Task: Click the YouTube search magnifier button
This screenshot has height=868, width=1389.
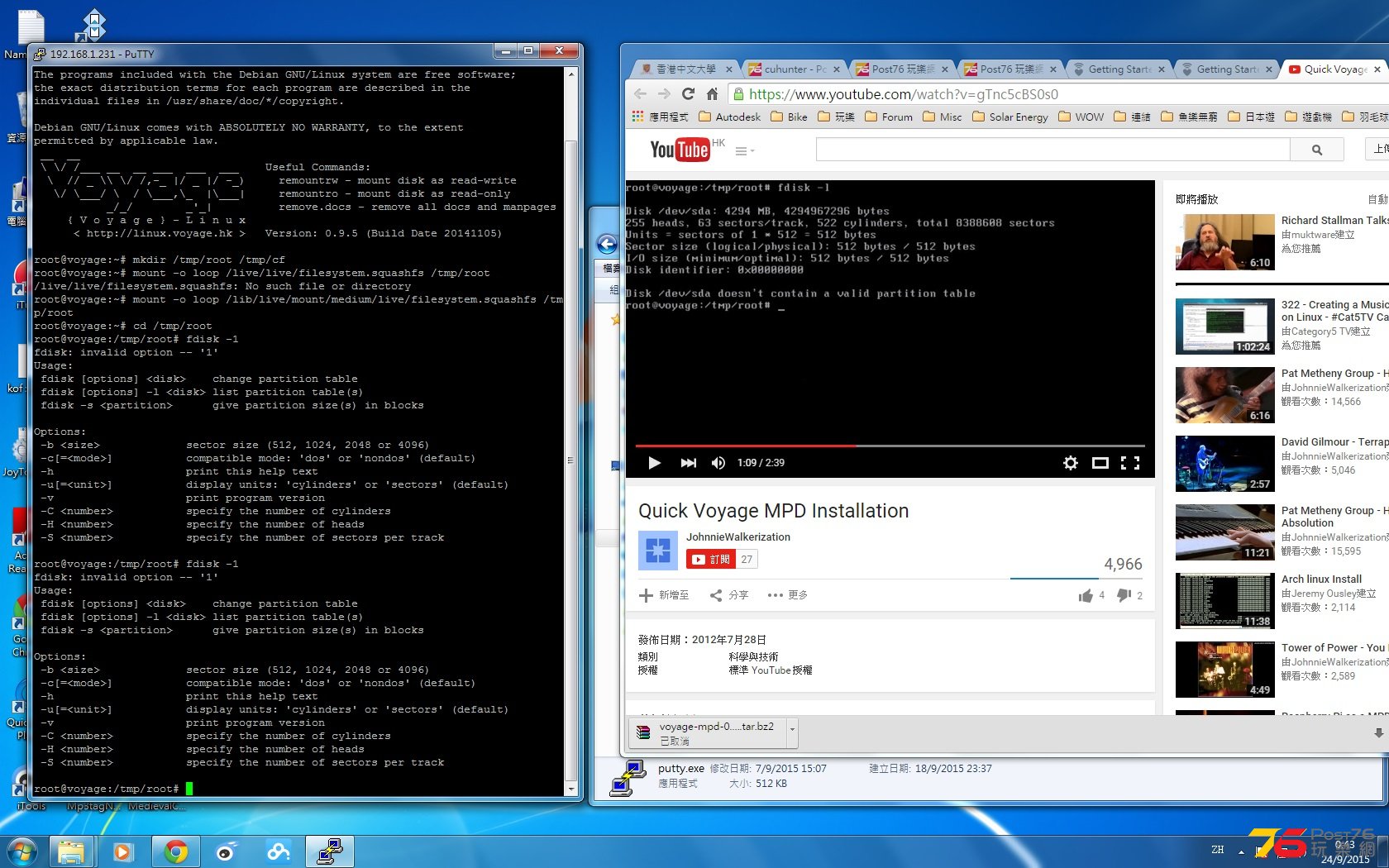Action: point(1317,150)
